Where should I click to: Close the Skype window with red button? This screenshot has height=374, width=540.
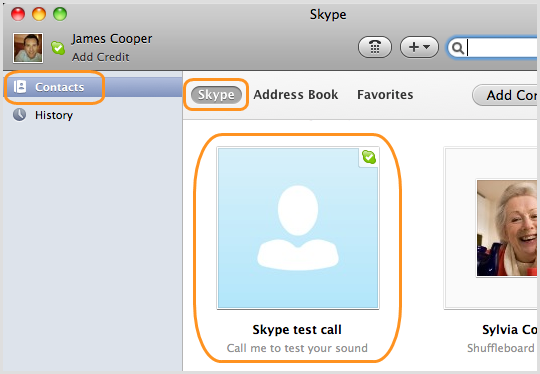(18, 14)
